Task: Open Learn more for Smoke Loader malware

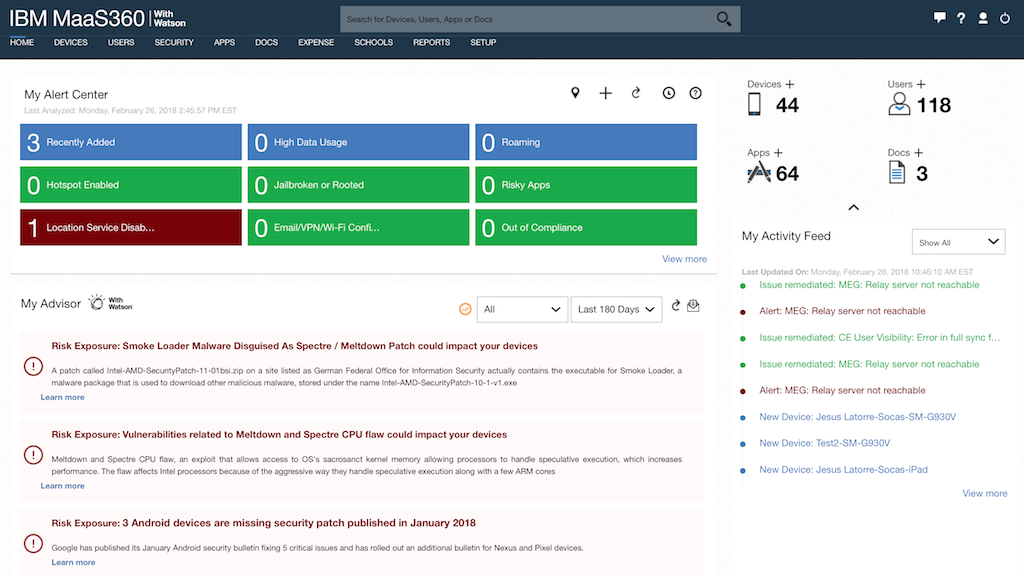Action: (62, 398)
